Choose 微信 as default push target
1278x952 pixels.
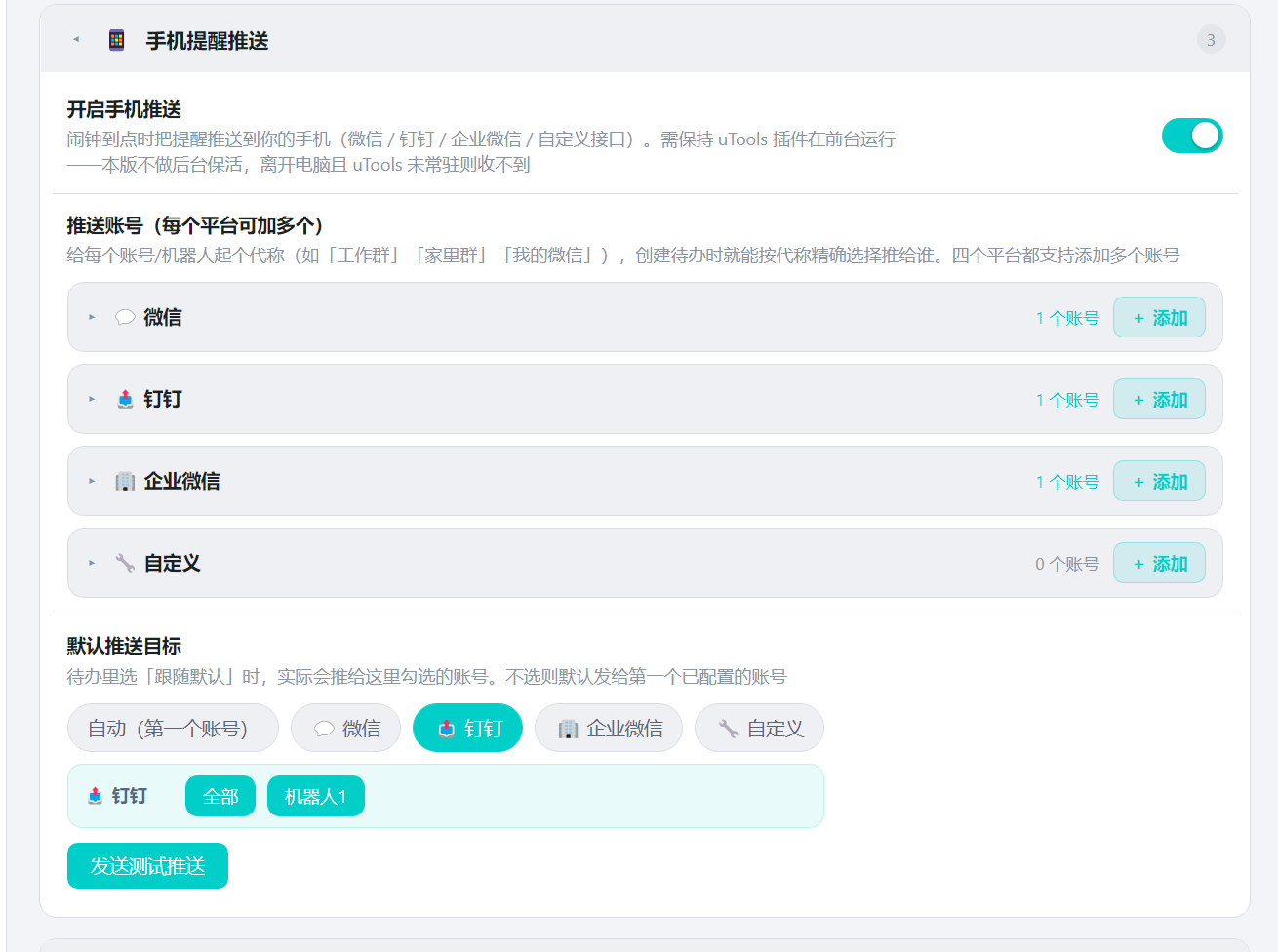(345, 728)
